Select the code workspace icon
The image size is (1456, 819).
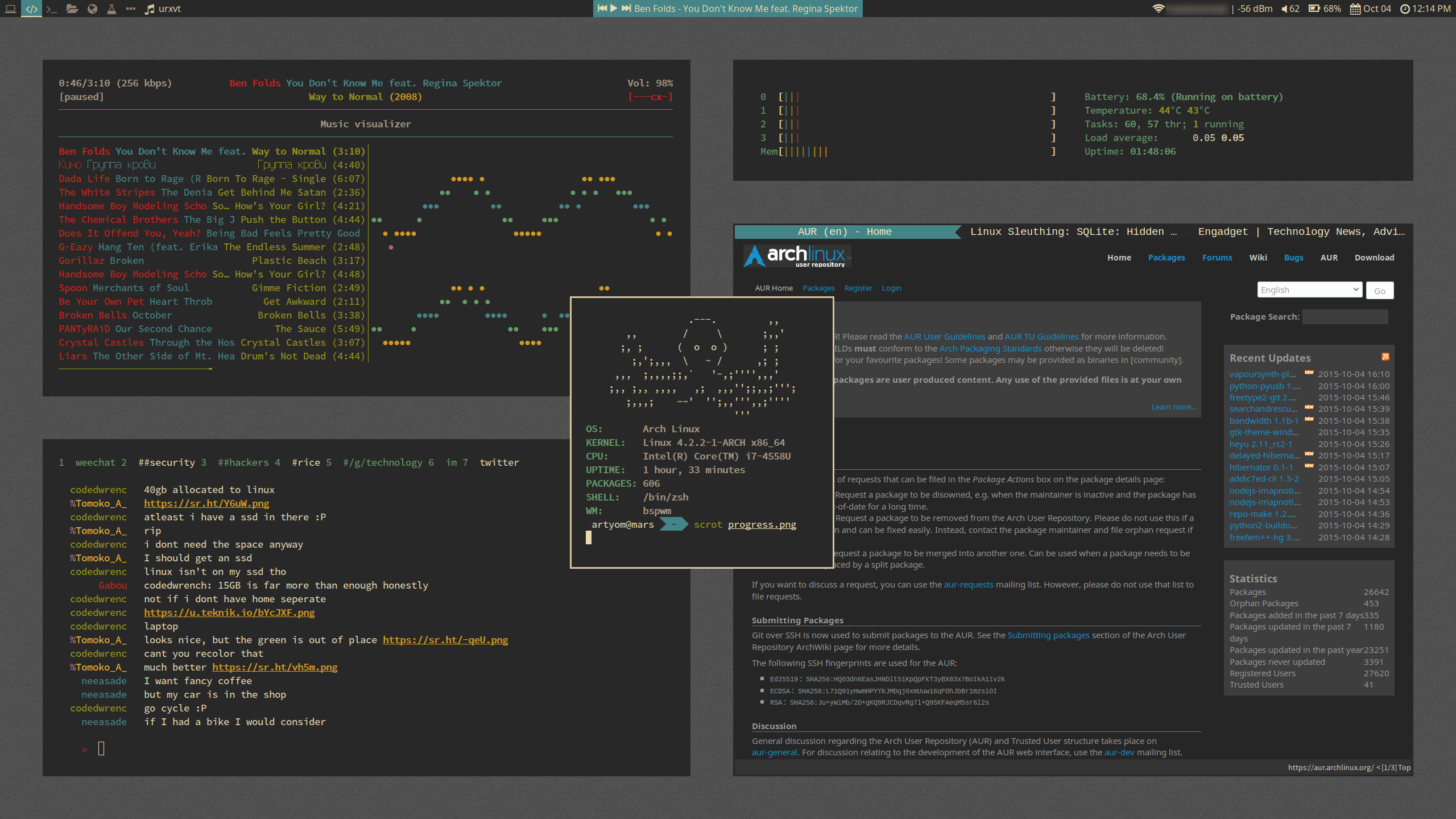point(31,9)
